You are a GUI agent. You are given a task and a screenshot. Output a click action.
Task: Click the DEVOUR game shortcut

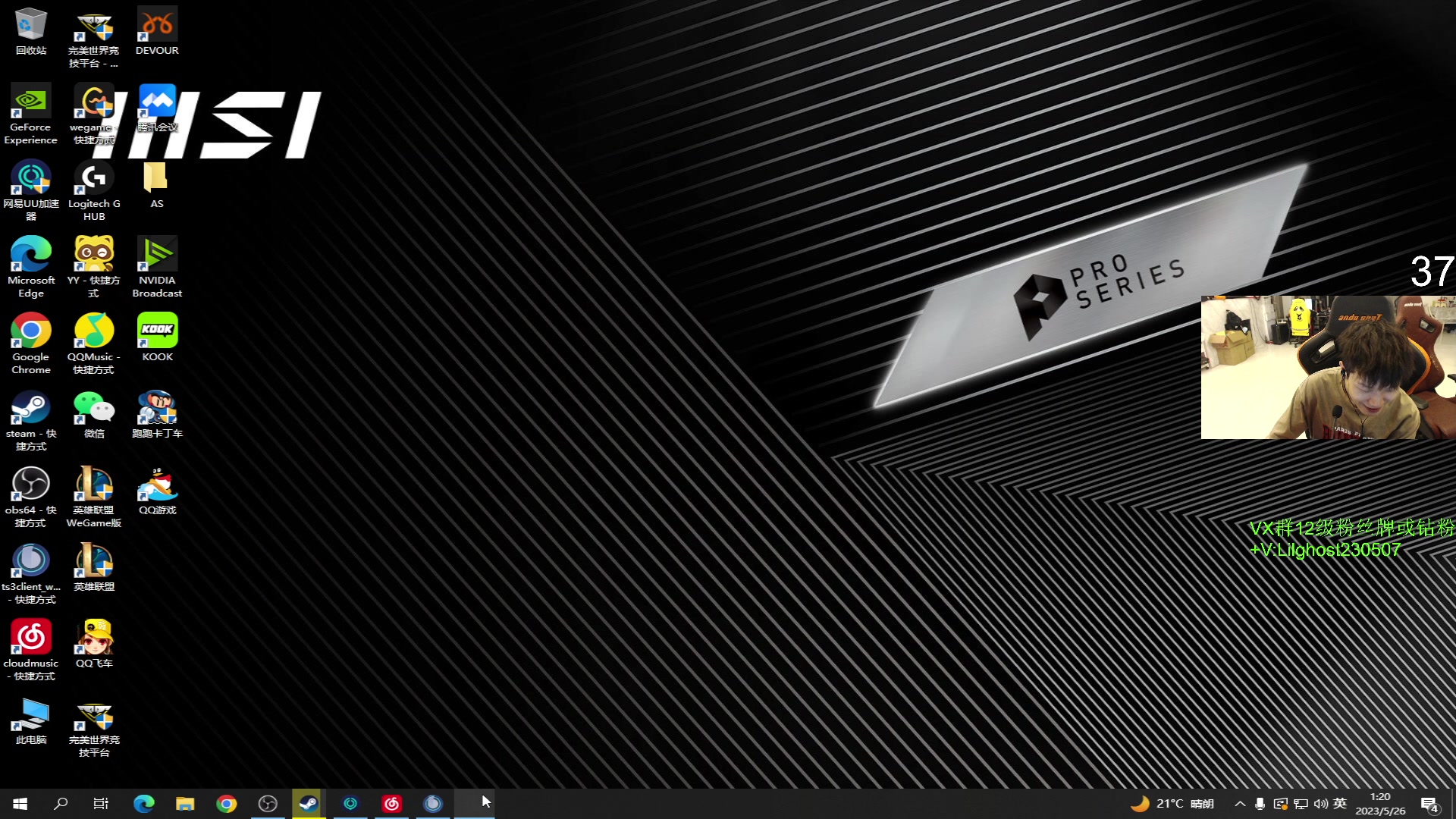[x=157, y=27]
